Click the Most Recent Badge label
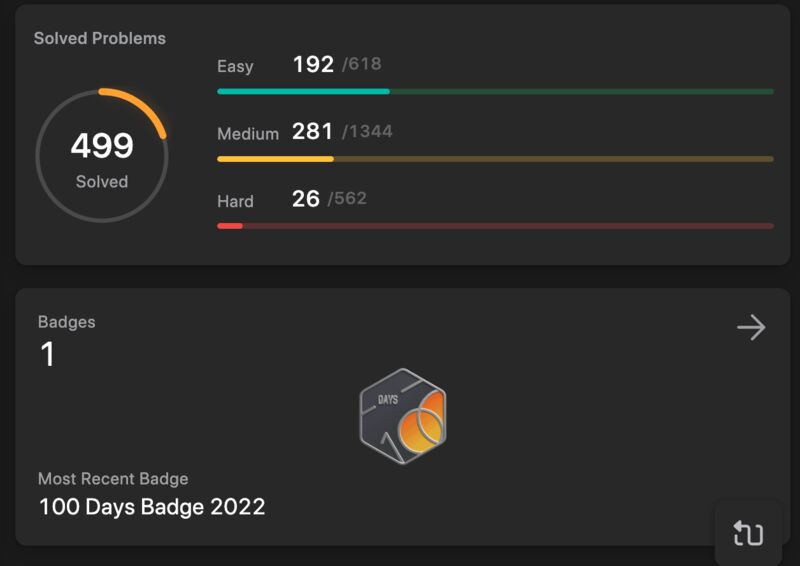The width and height of the screenshot is (800, 566). 113,479
